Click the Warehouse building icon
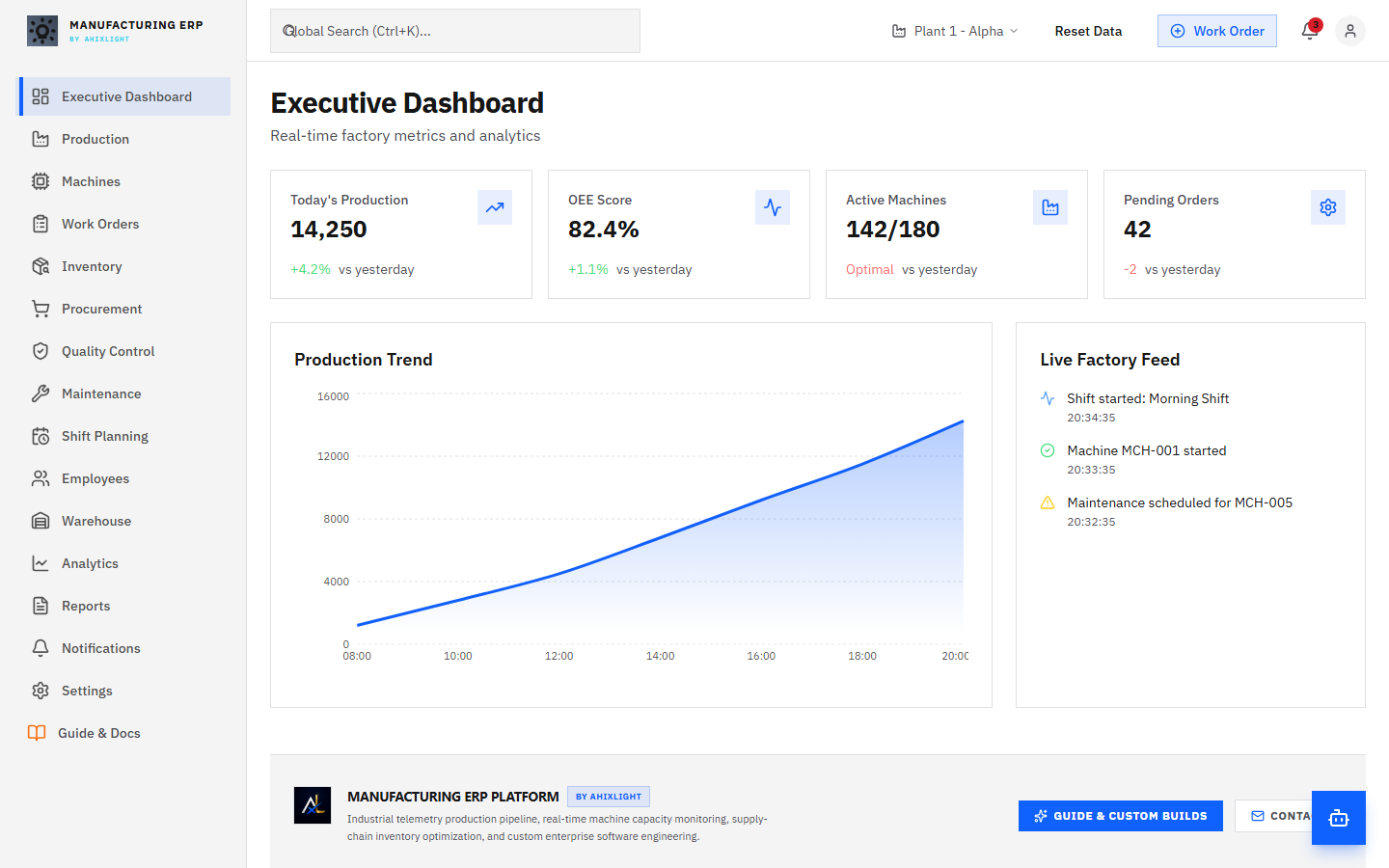1389x868 pixels. point(41,521)
